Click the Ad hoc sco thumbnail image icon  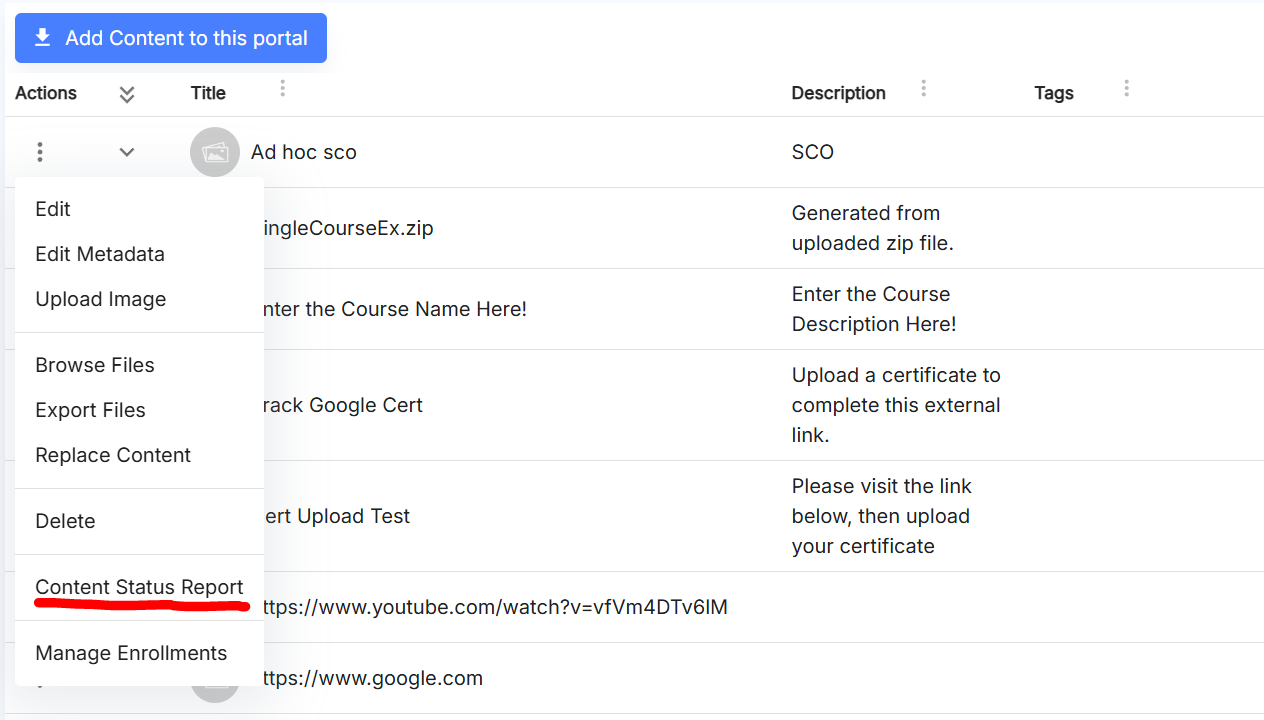215,152
